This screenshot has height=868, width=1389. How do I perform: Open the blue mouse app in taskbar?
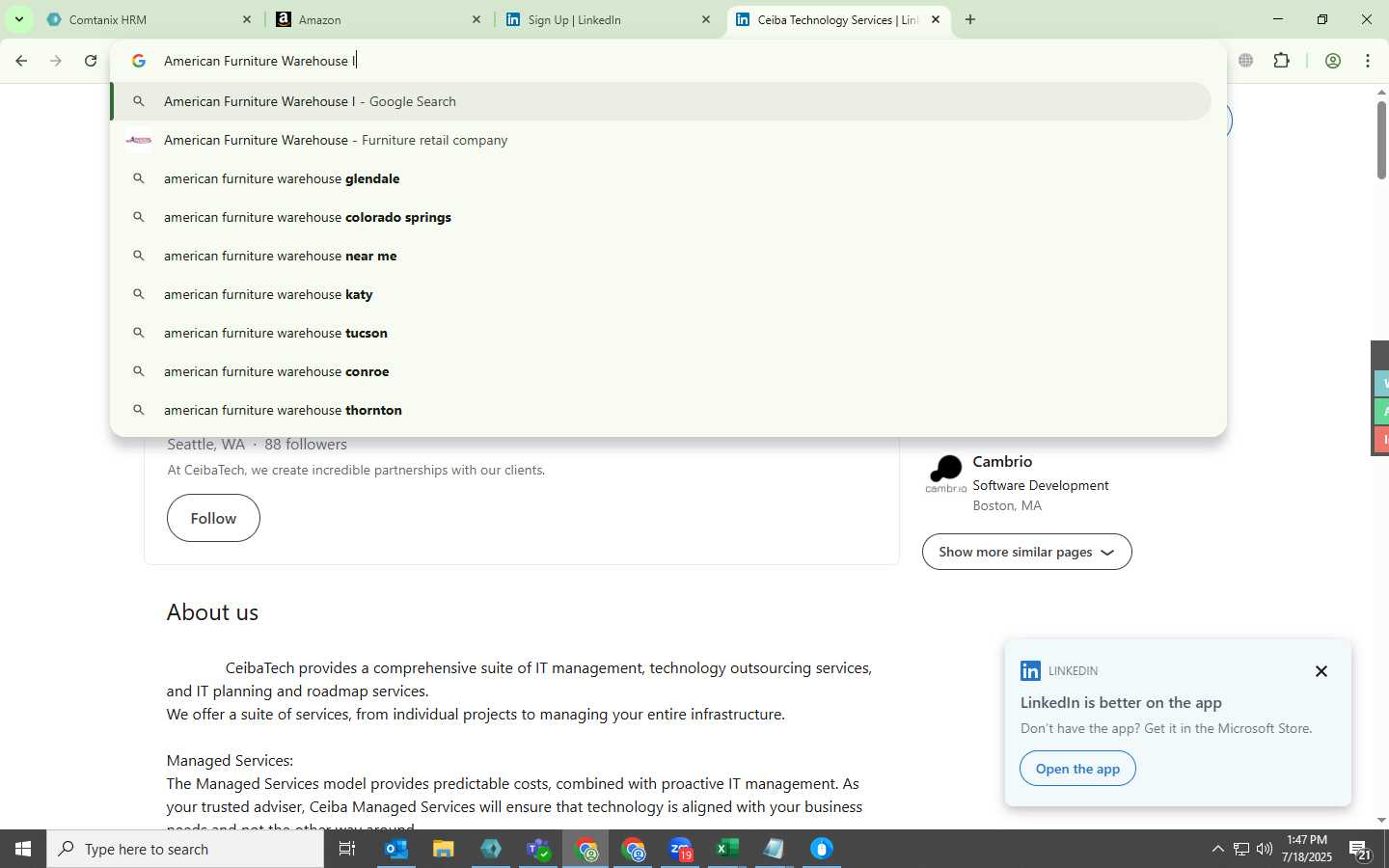pyautogui.click(x=821, y=849)
